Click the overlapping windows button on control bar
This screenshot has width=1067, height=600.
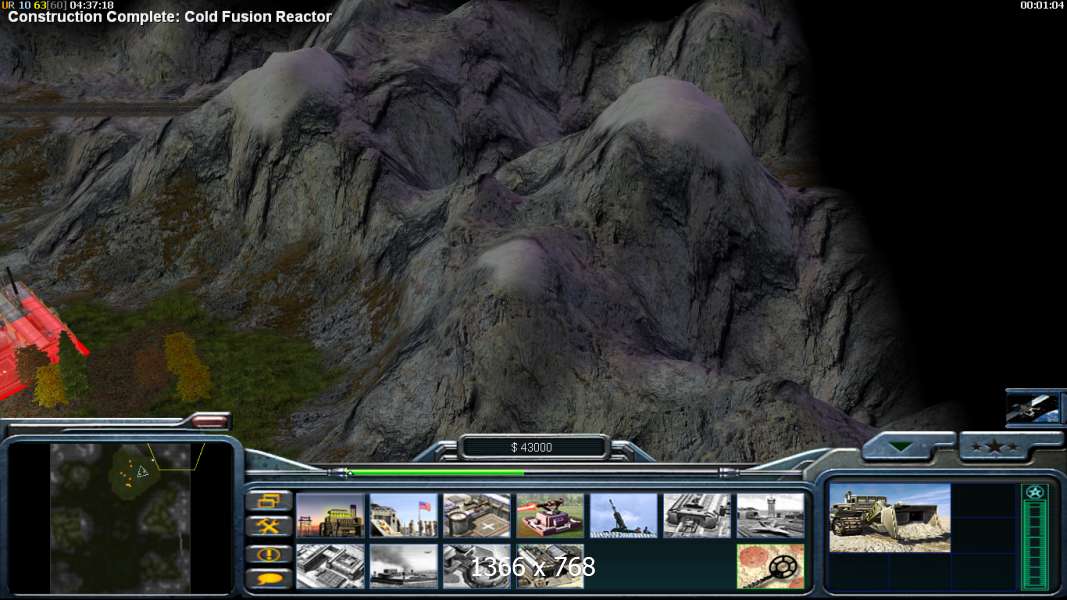[269, 501]
